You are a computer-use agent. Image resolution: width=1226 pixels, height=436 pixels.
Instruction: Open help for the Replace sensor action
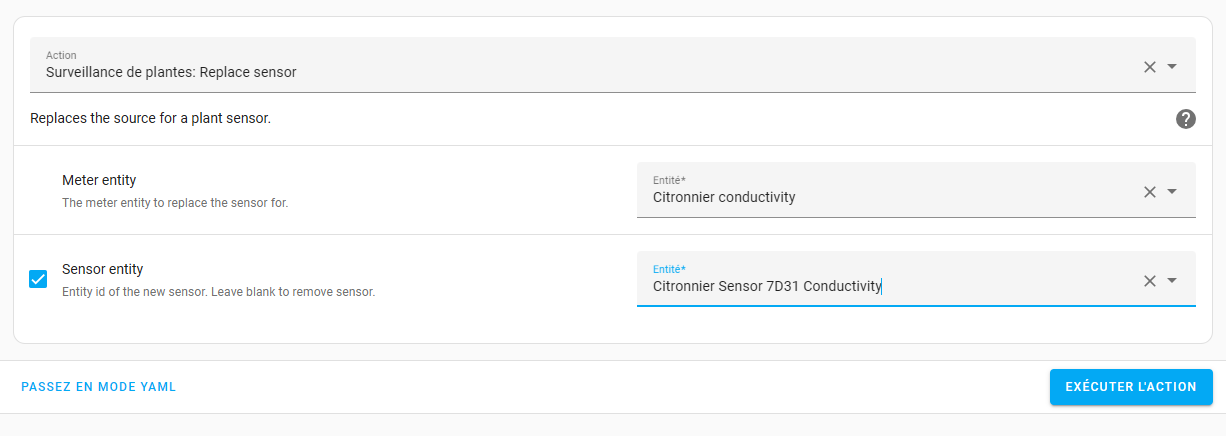click(1186, 119)
